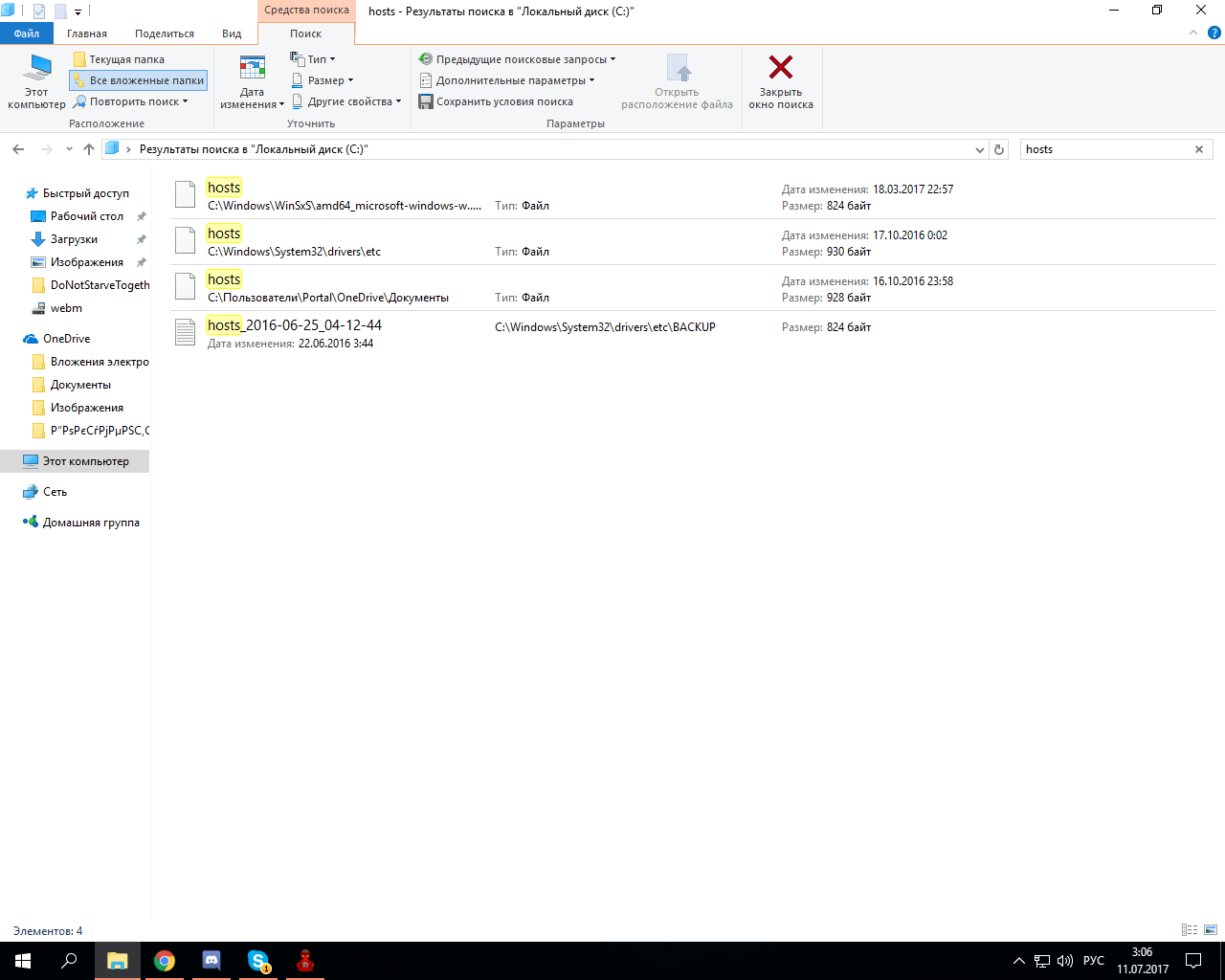The height and width of the screenshot is (980, 1225).
Task: Click Repeat search button
Action: click(x=131, y=101)
